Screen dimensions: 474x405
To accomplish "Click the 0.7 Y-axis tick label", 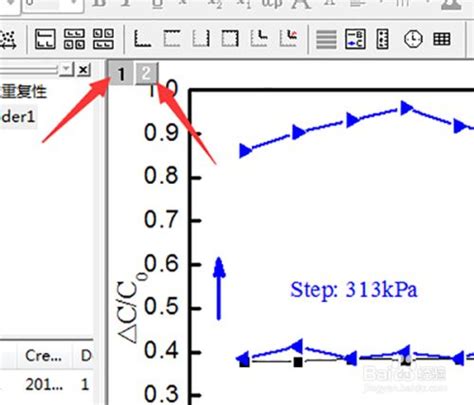I will click(161, 220).
